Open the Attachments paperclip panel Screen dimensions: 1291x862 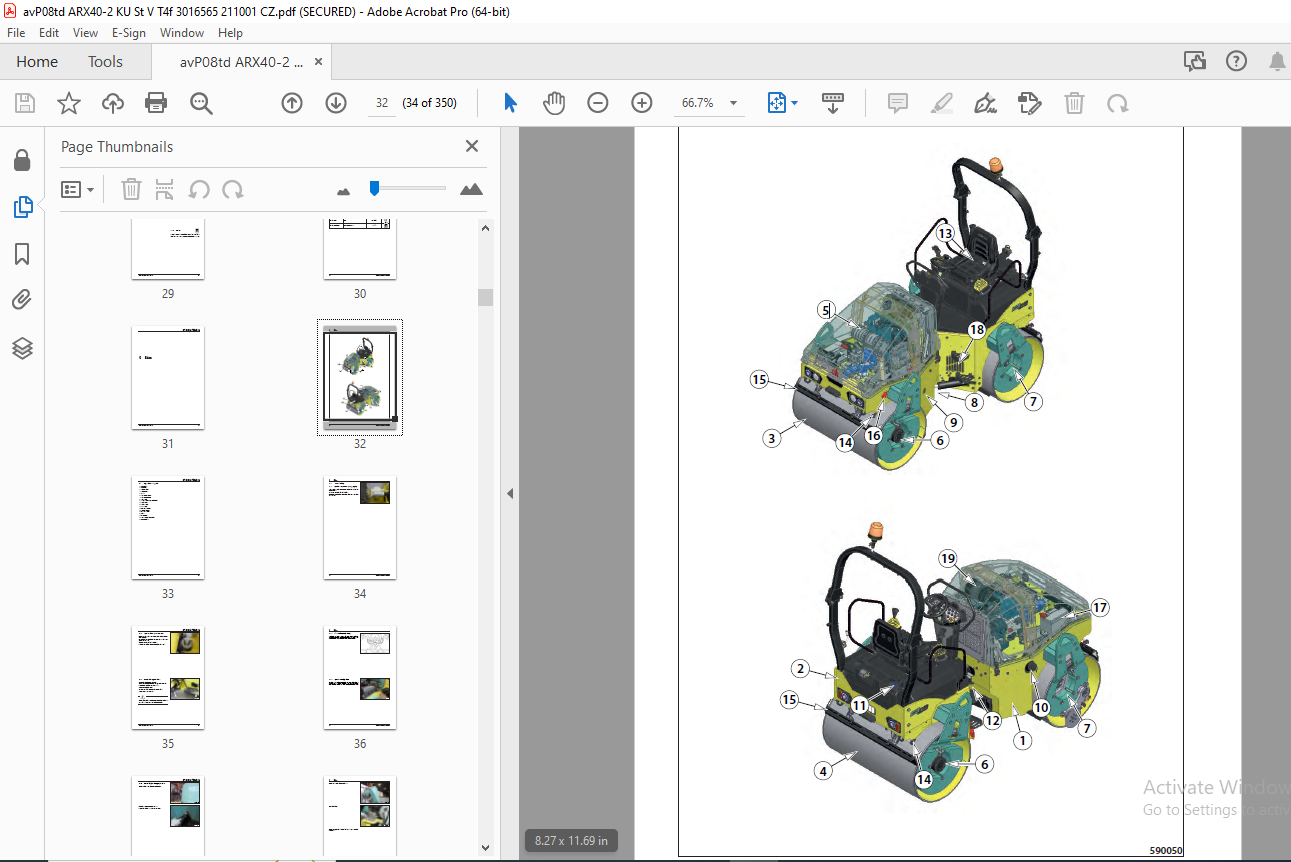pyautogui.click(x=22, y=300)
